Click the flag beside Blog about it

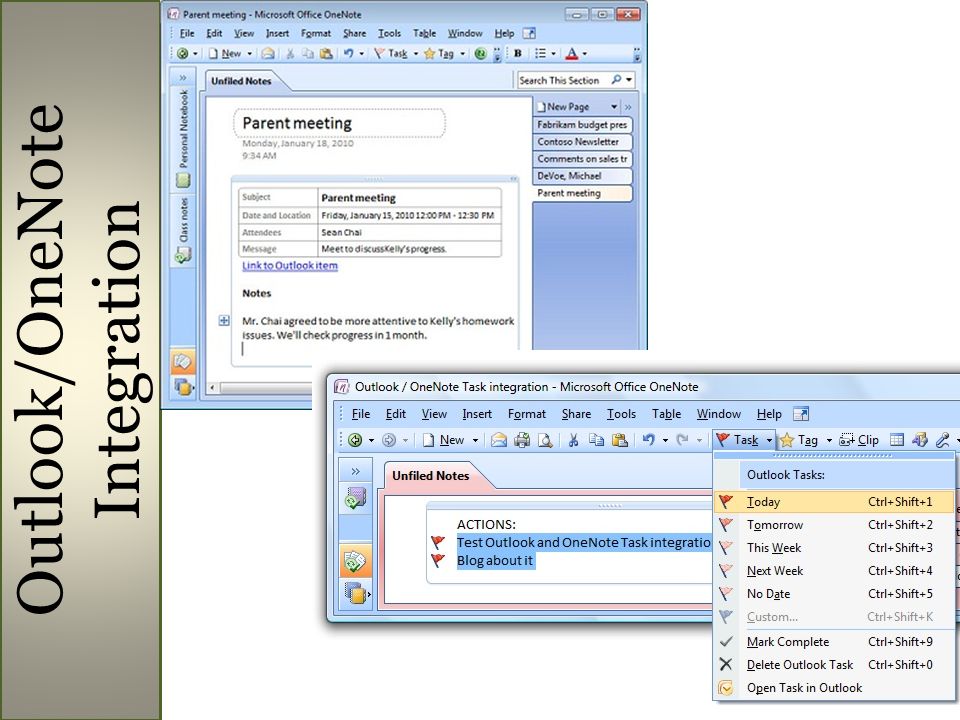(438, 560)
